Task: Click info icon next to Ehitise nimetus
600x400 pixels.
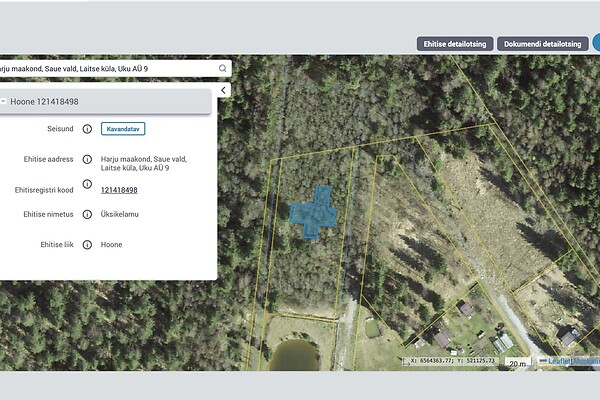Action: (87, 214)
